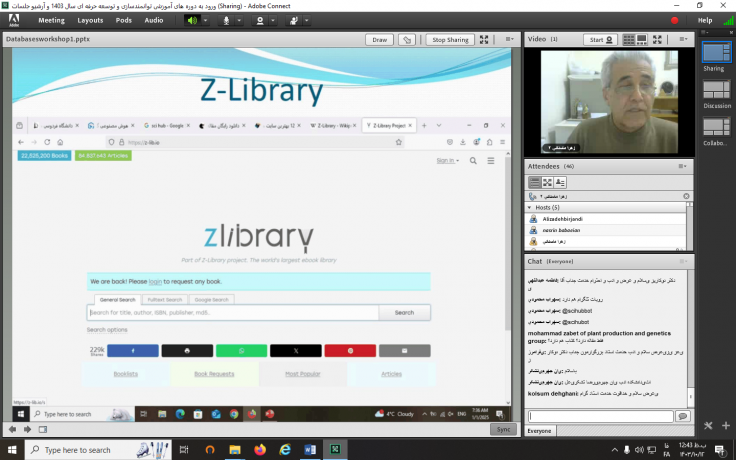
Task: Click the pointer tool icon beside Draw
Action: click(407, 40)
